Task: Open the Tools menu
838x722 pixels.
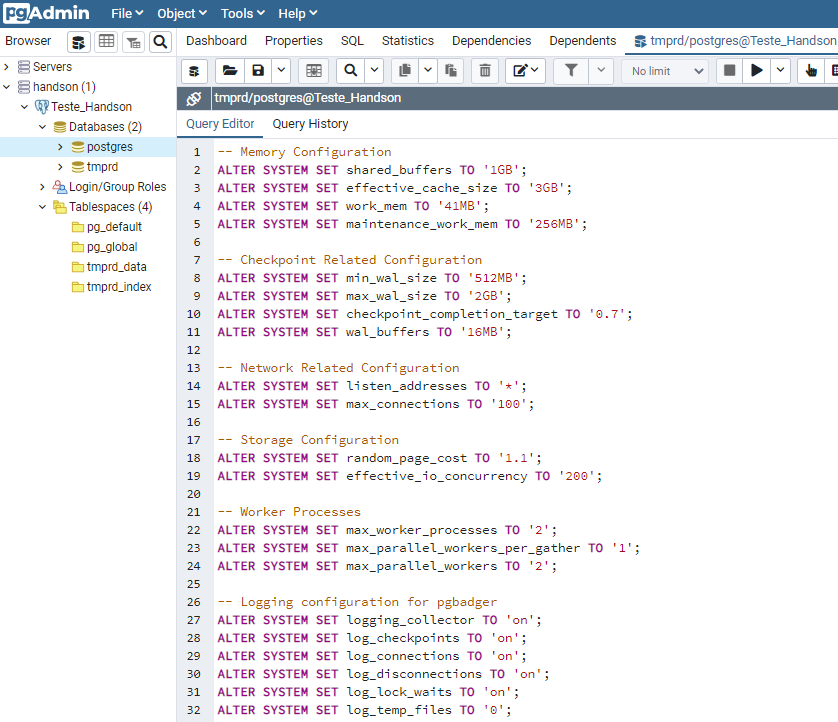Action: click(243, 13)
